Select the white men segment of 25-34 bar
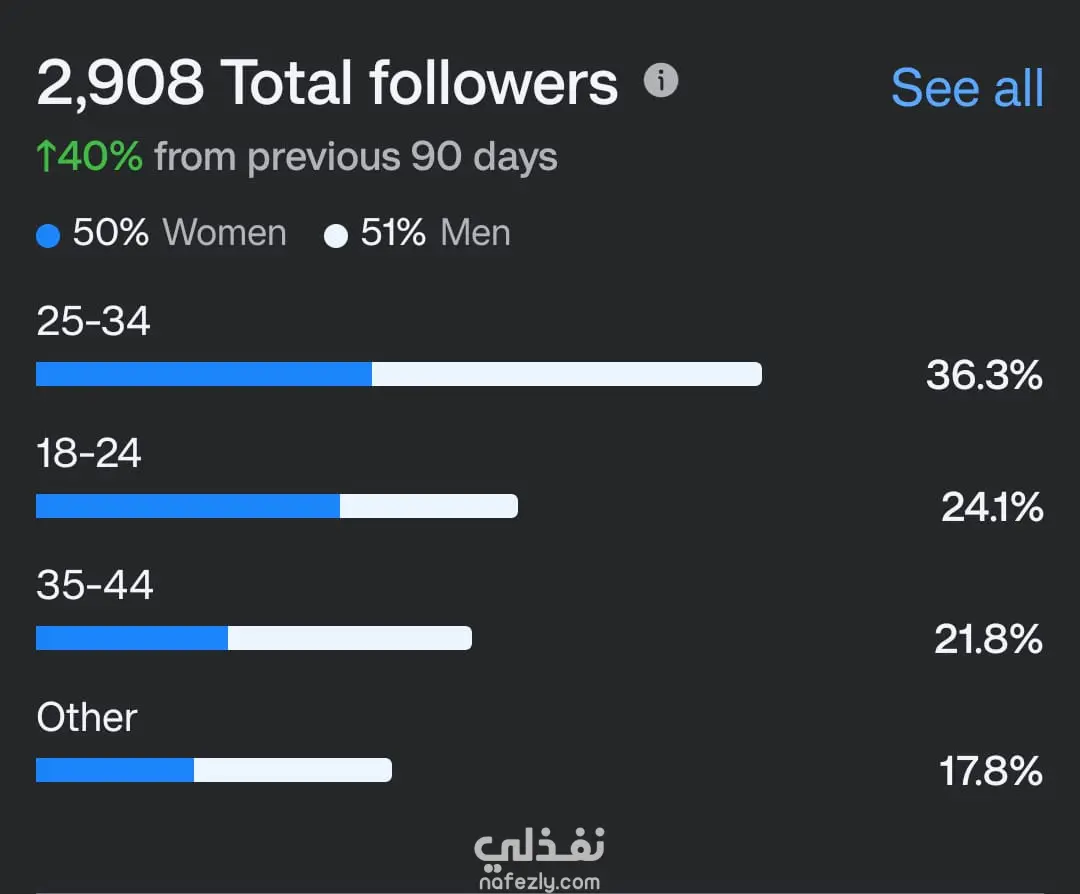The height and width of the screenshot is (894, 1080). click(x=566, y=374)
